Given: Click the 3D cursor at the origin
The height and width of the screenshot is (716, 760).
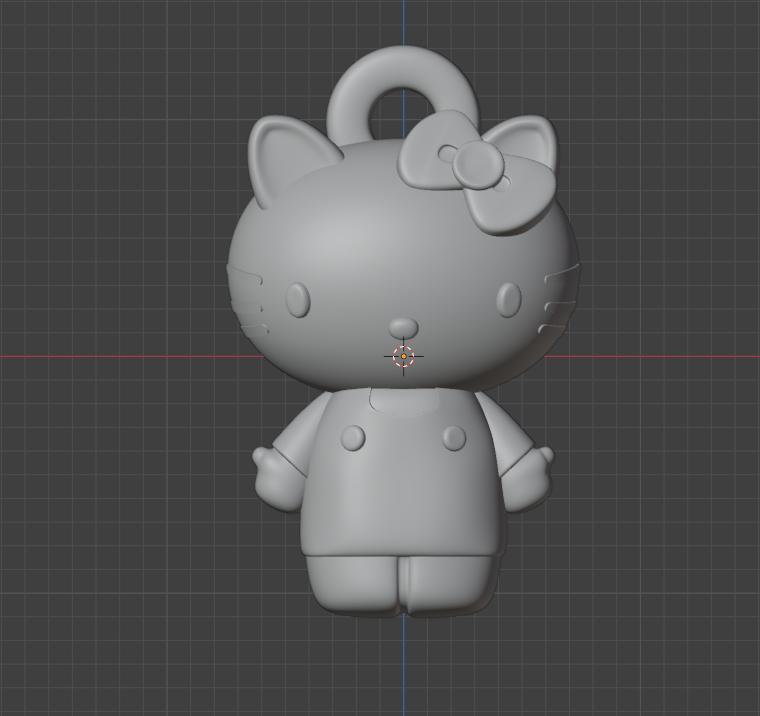Looking at the screenshot, I should click(x=404, y=356).
